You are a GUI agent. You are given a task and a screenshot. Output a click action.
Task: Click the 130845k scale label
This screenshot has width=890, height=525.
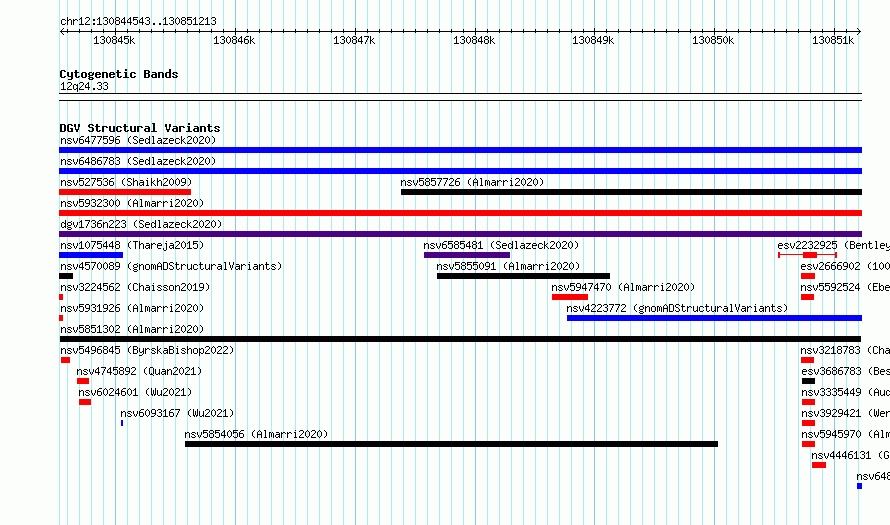pyautogui.click(x=114, y=40)
